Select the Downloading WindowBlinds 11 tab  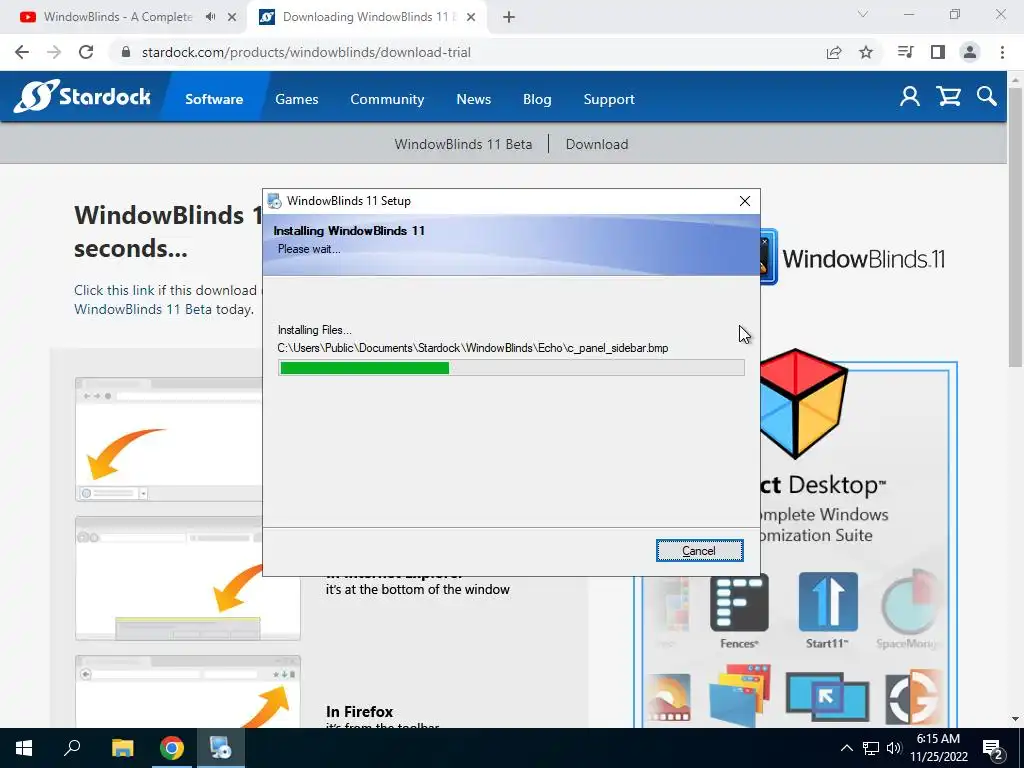(x=369, y=17)
